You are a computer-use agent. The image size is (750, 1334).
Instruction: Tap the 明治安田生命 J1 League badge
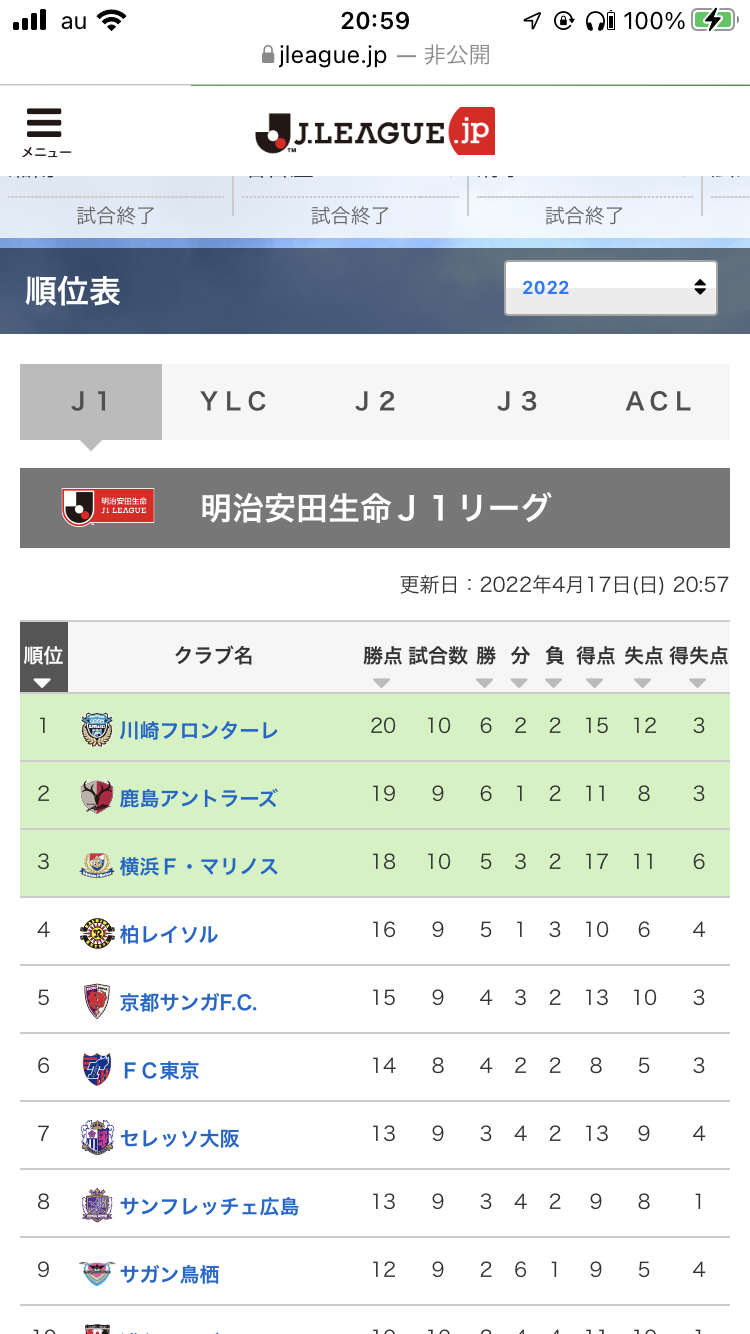click(x=108, y=508)
